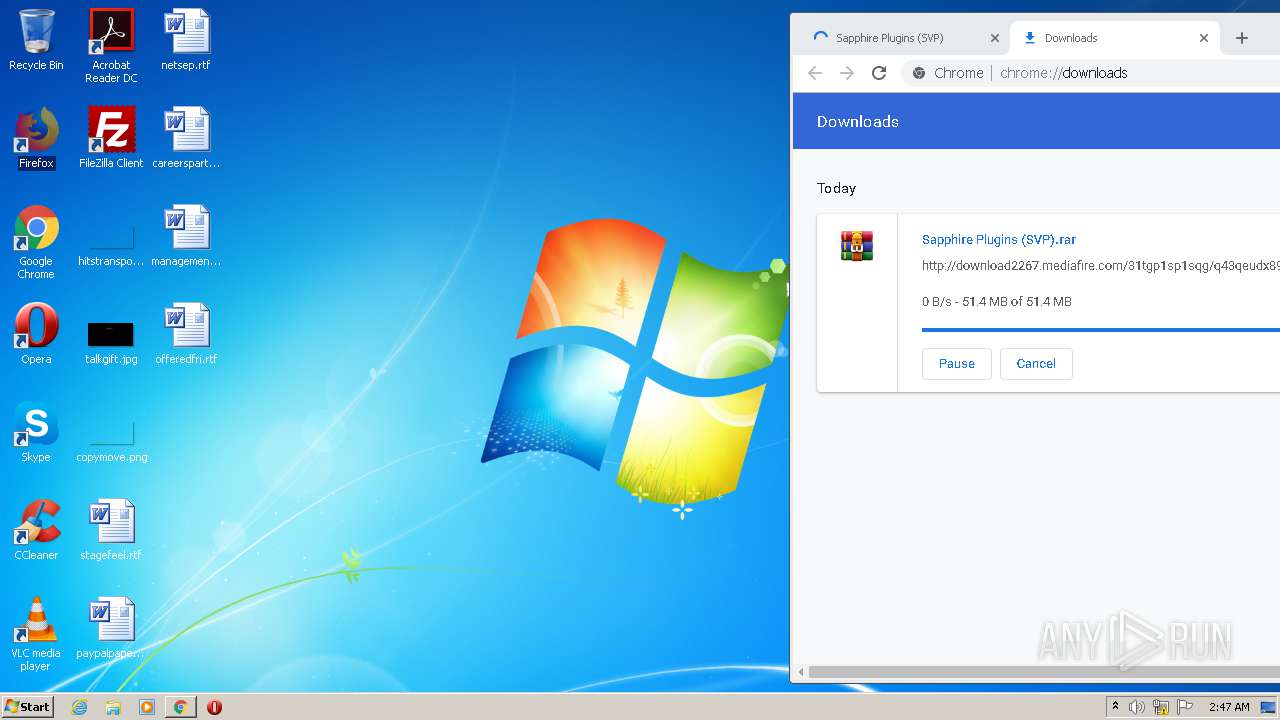Select the paypalpaper document icon
Screen dimensions: 1280x720
coord(111,629)
